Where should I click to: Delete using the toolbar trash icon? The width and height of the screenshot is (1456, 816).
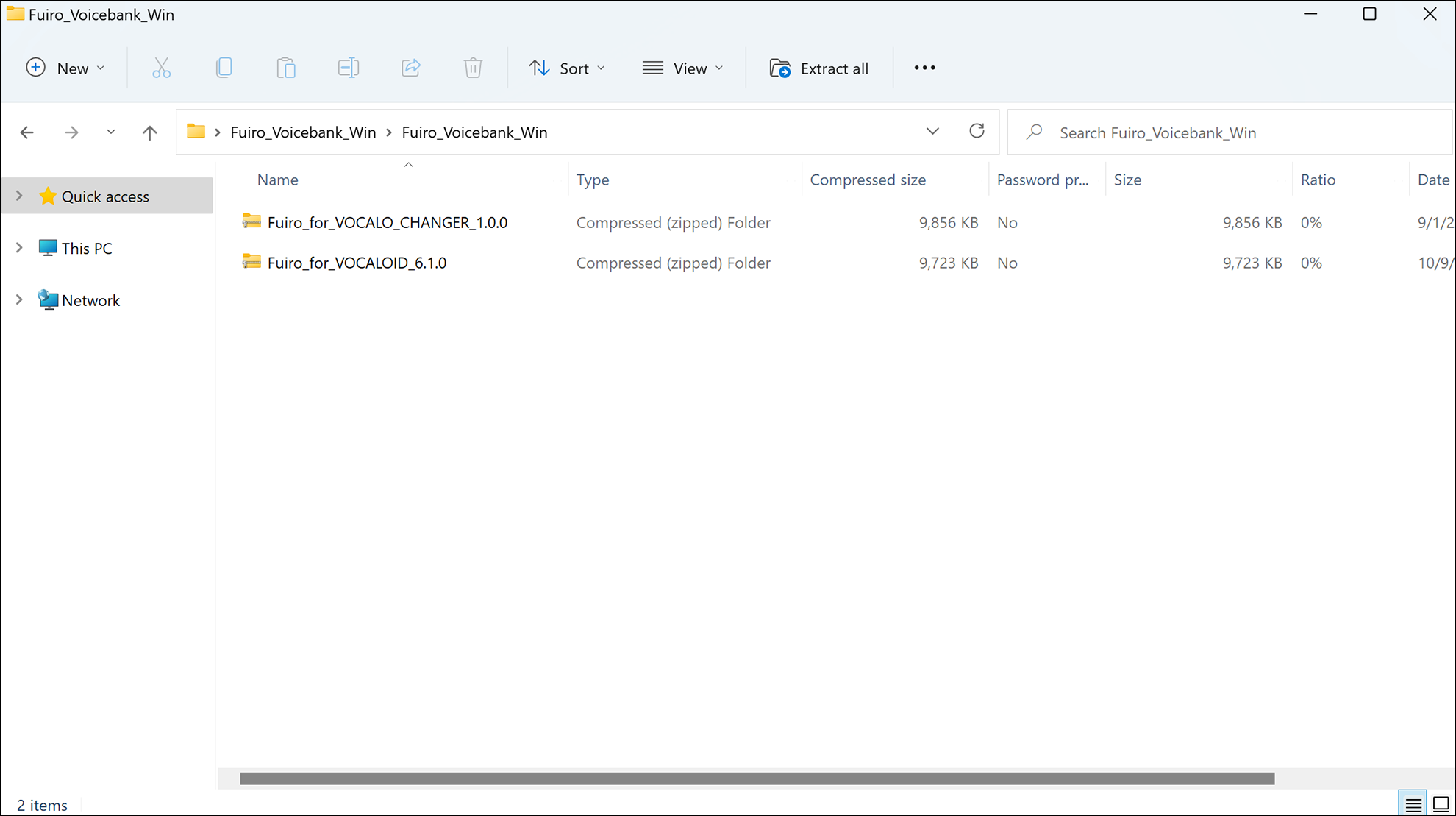point(473,68)
